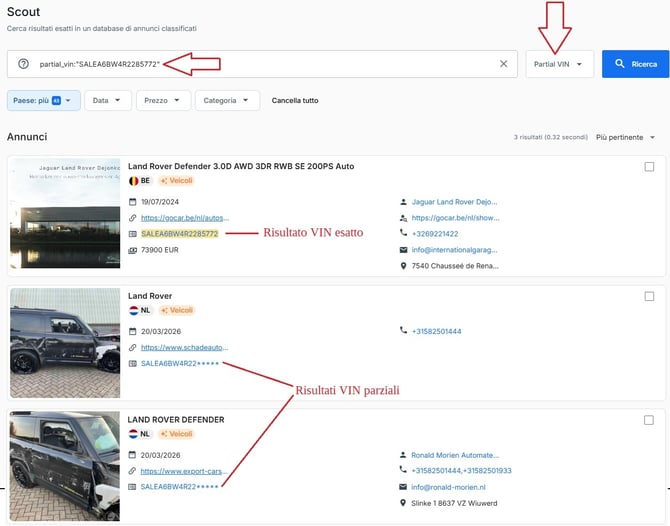Screen dimensions: 670x526
Task: Open the Prezzo price filter dropdown
Action: pos(163,100)
